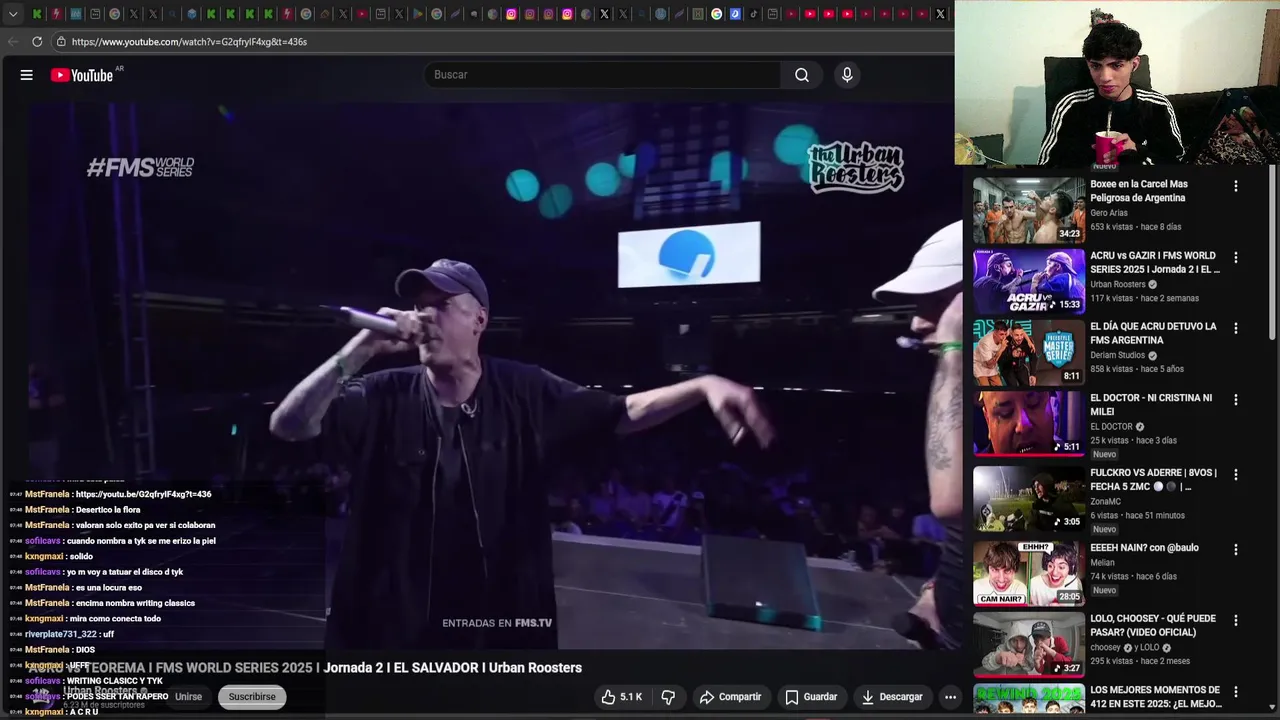The image size is (1280, 720).
Task: Open menu for EL DÍA QUE ACRU video
Action: (x=1235, y=328)
